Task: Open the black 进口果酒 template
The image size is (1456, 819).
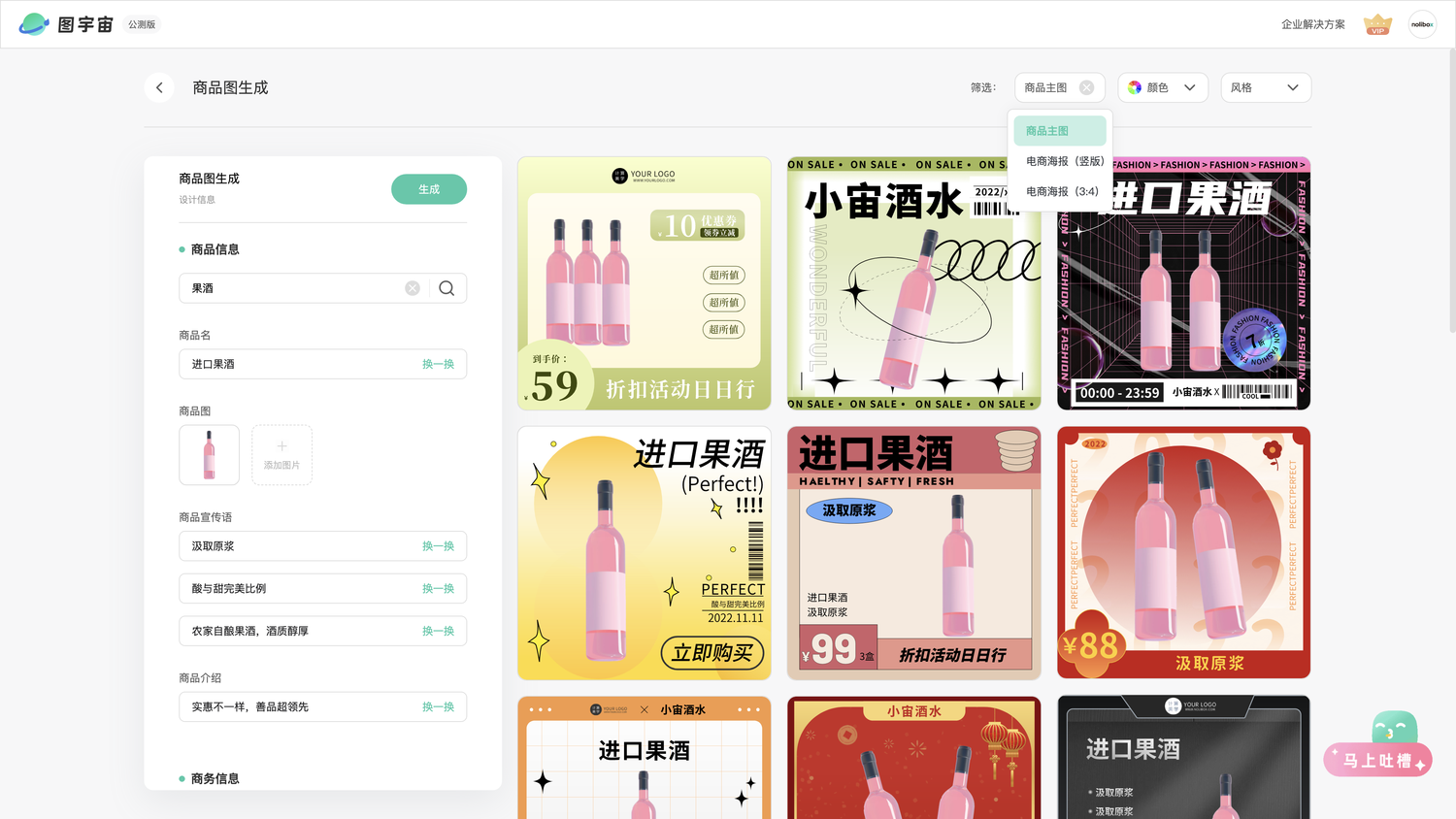Action: tap(1184, 758)
